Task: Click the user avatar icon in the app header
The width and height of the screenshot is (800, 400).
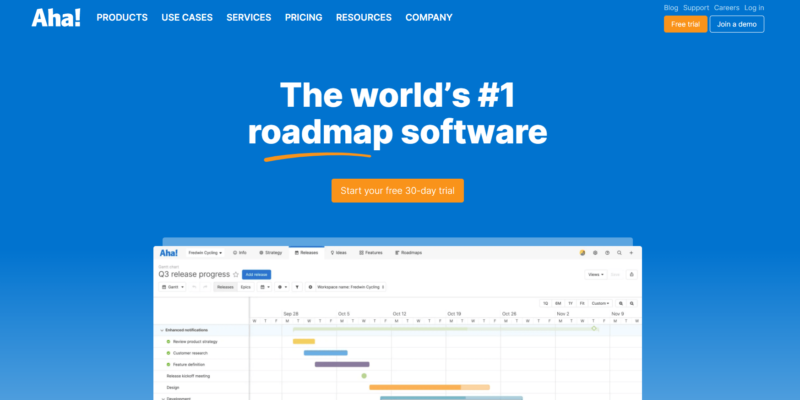Action: pos(582,253)
